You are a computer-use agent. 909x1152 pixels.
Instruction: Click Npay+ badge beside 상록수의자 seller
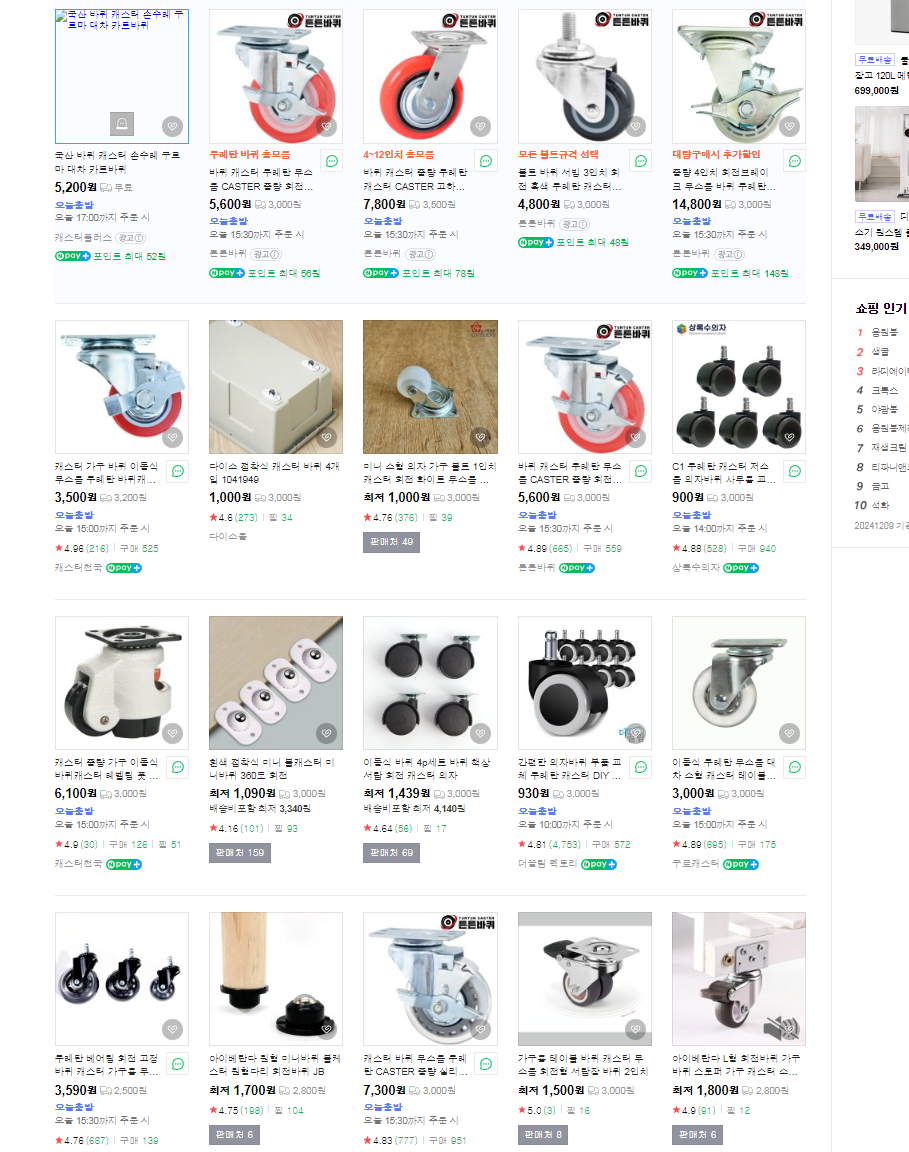741,568
